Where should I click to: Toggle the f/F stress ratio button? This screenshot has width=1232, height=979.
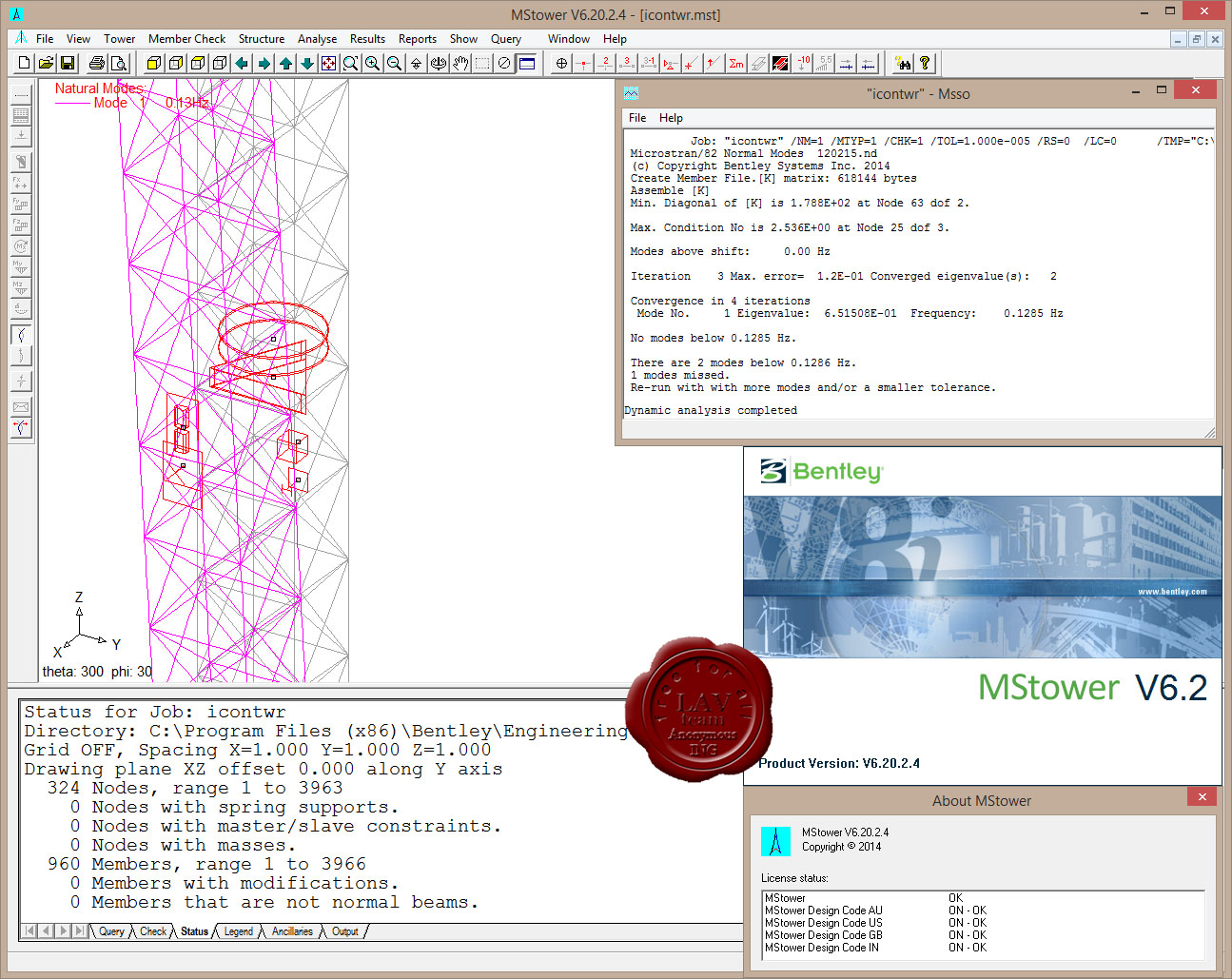coord(21,382)
